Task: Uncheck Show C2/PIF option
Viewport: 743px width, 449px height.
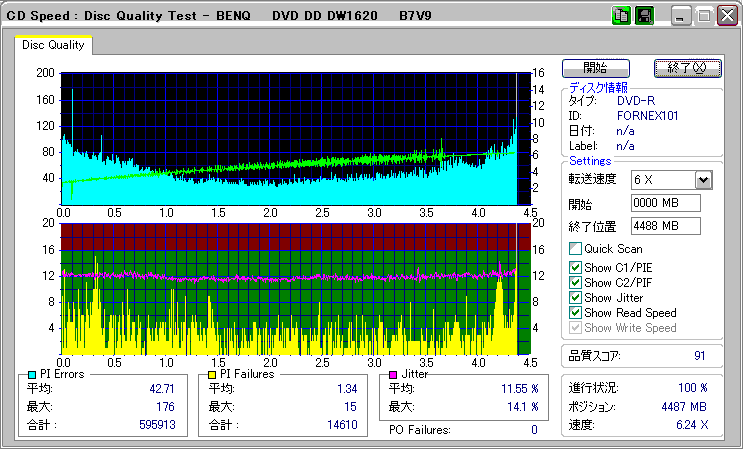Action: coord(575,282)
